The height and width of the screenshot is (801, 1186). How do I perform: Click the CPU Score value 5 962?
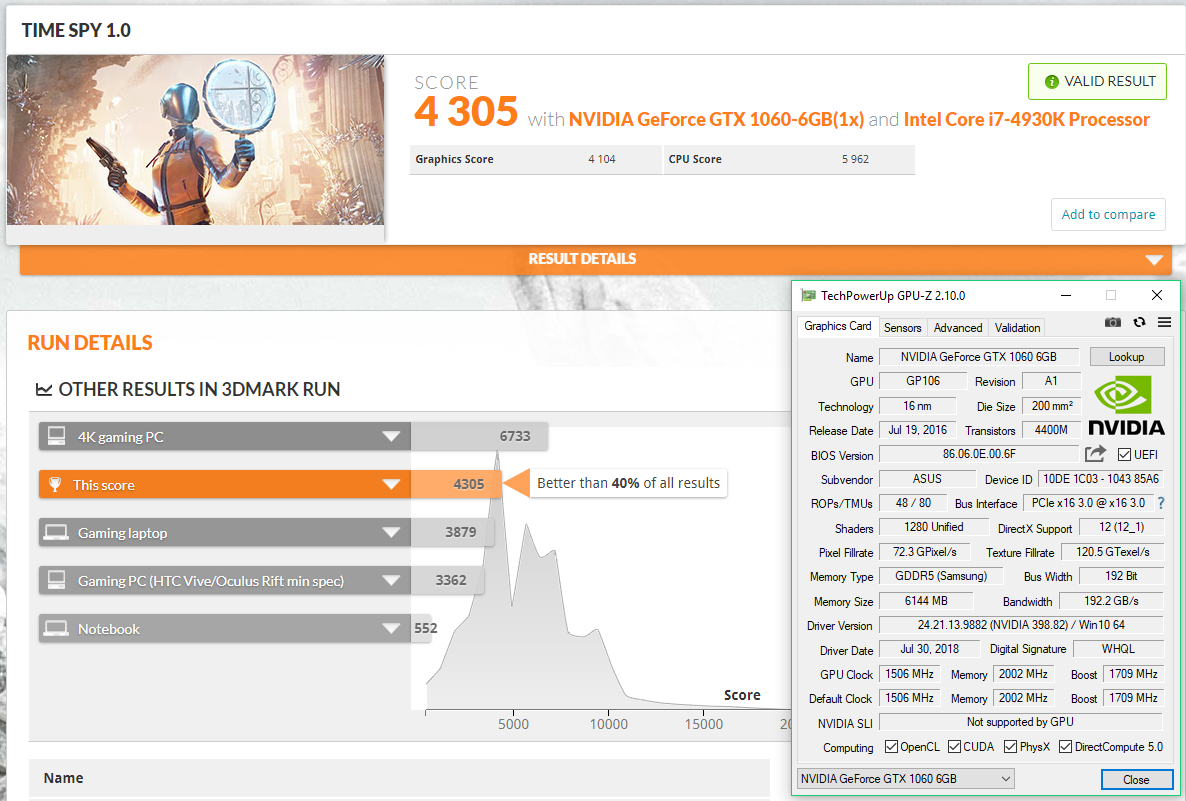pos(855,160)
